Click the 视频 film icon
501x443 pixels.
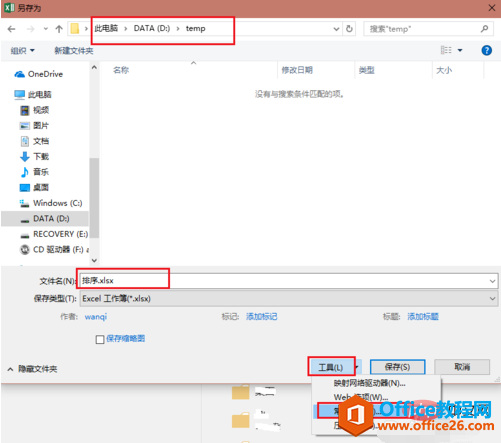pos(25,110)
